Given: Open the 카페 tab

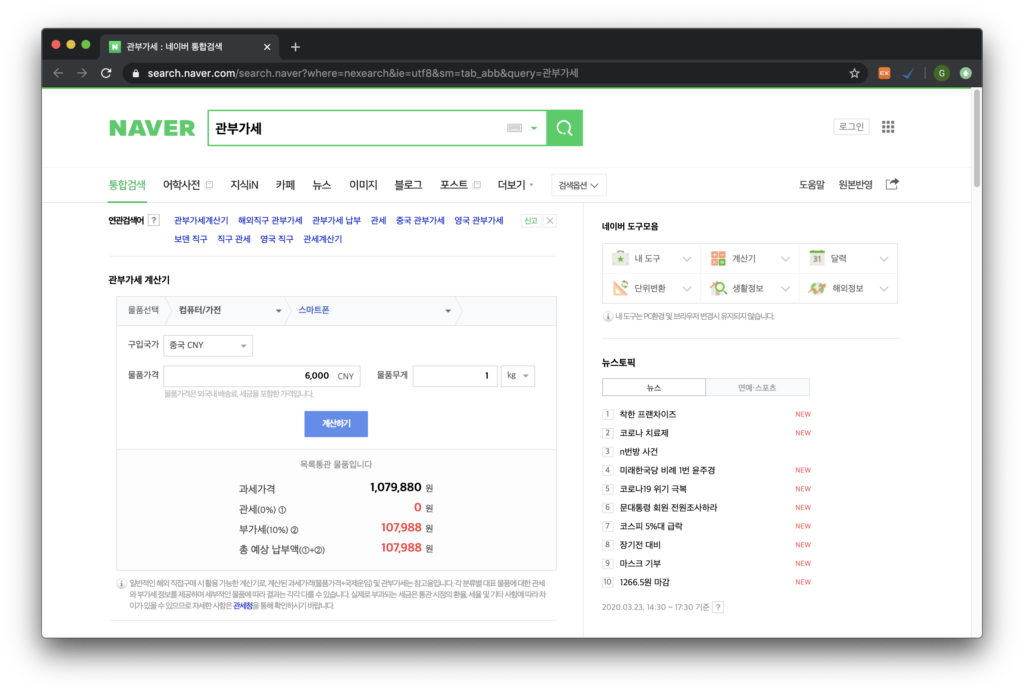Looking at the screenshot, I should tap(285, 185).
